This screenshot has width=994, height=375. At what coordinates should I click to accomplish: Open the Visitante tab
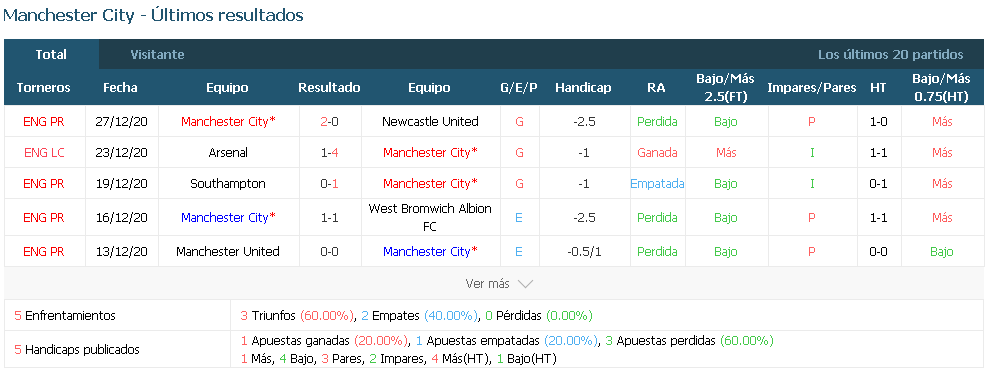coord(157,54)
